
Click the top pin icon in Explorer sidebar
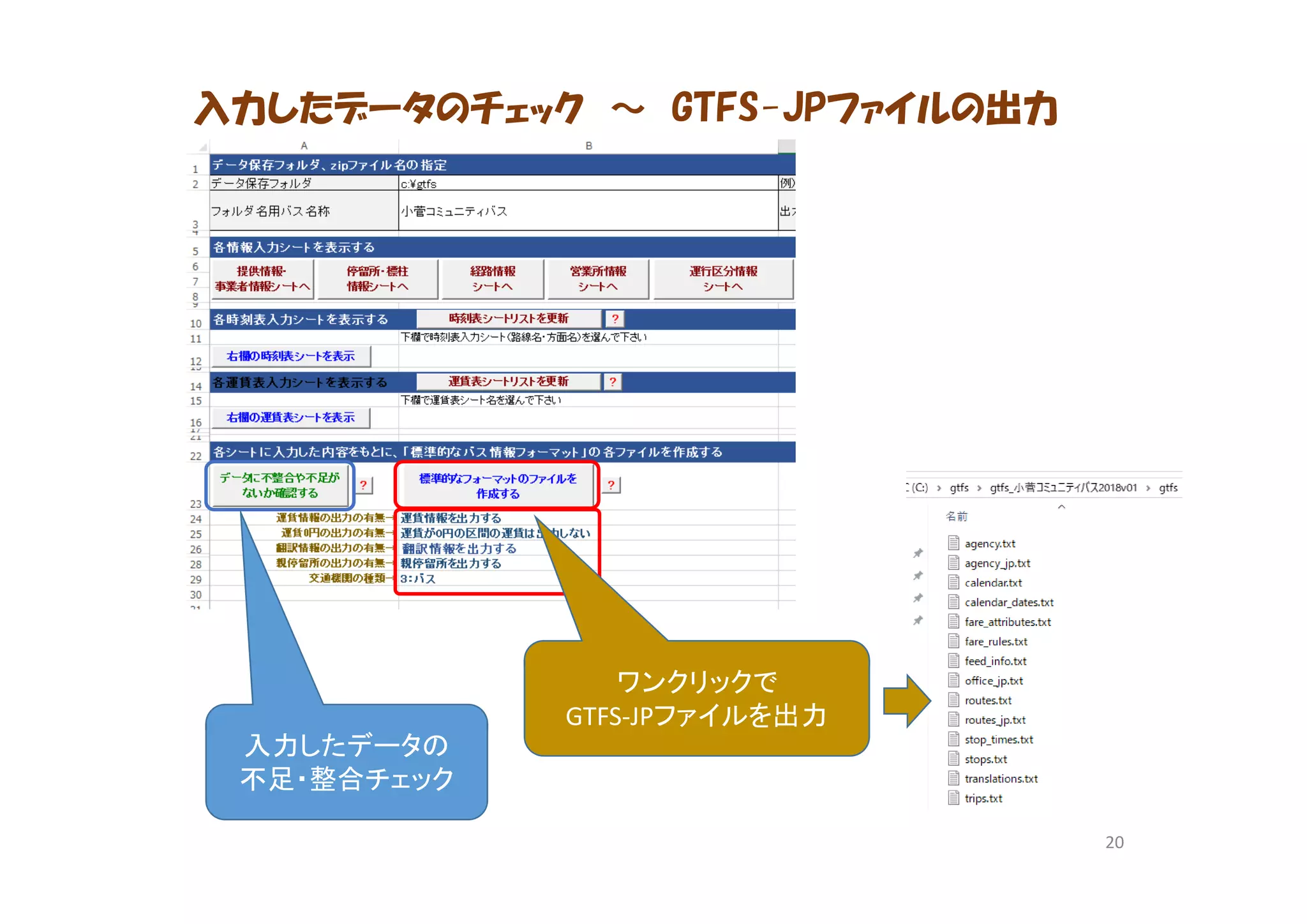click(918, 553)
